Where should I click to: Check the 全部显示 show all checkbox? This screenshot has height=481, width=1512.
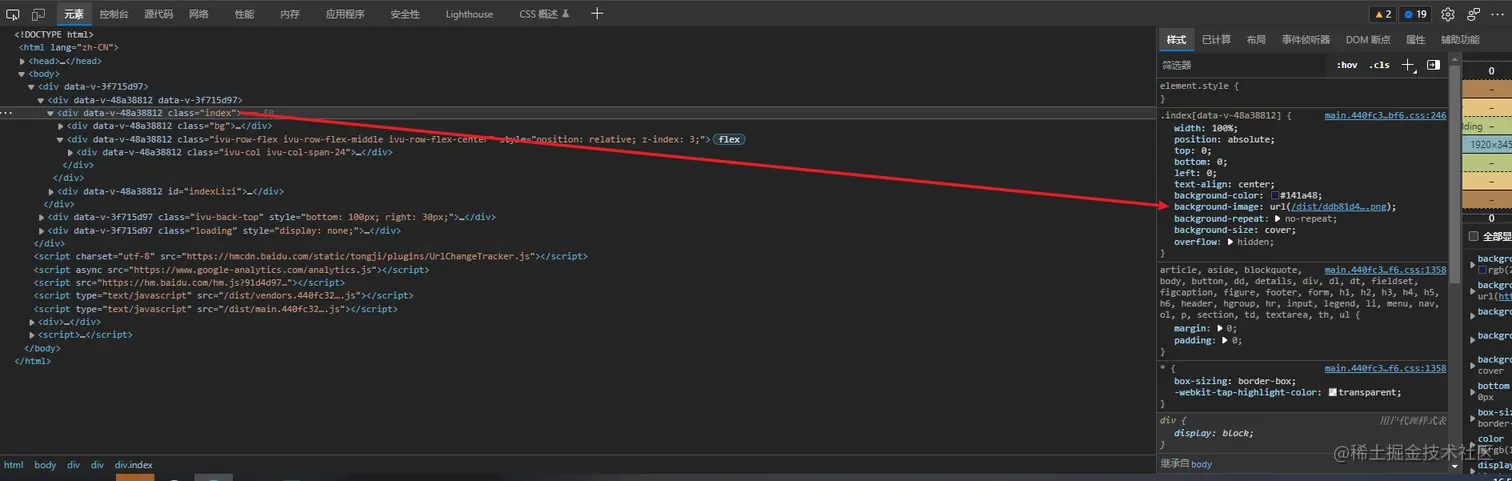coord(1473,237)
